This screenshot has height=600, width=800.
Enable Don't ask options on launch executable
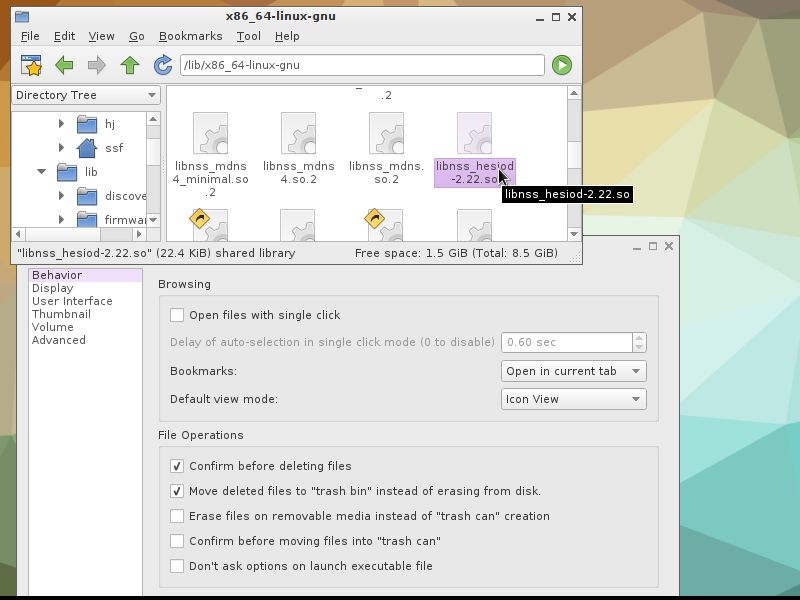pyautogui.click(x=177, y=566)
